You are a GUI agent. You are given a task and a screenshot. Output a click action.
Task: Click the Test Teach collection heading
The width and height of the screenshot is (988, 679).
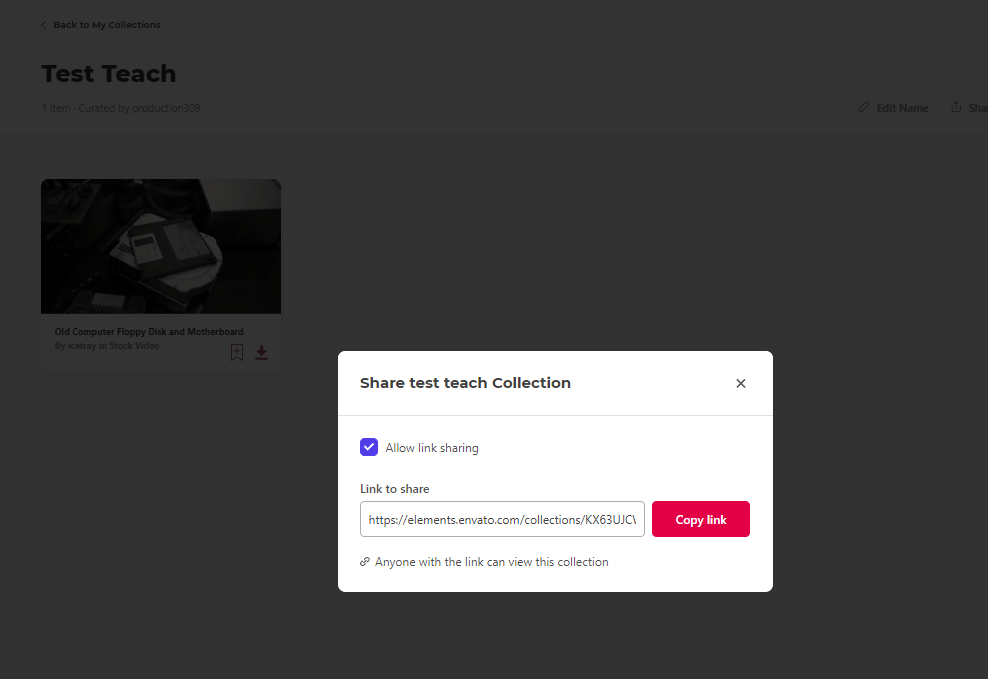pyautogui.click(x=109, y=74)
